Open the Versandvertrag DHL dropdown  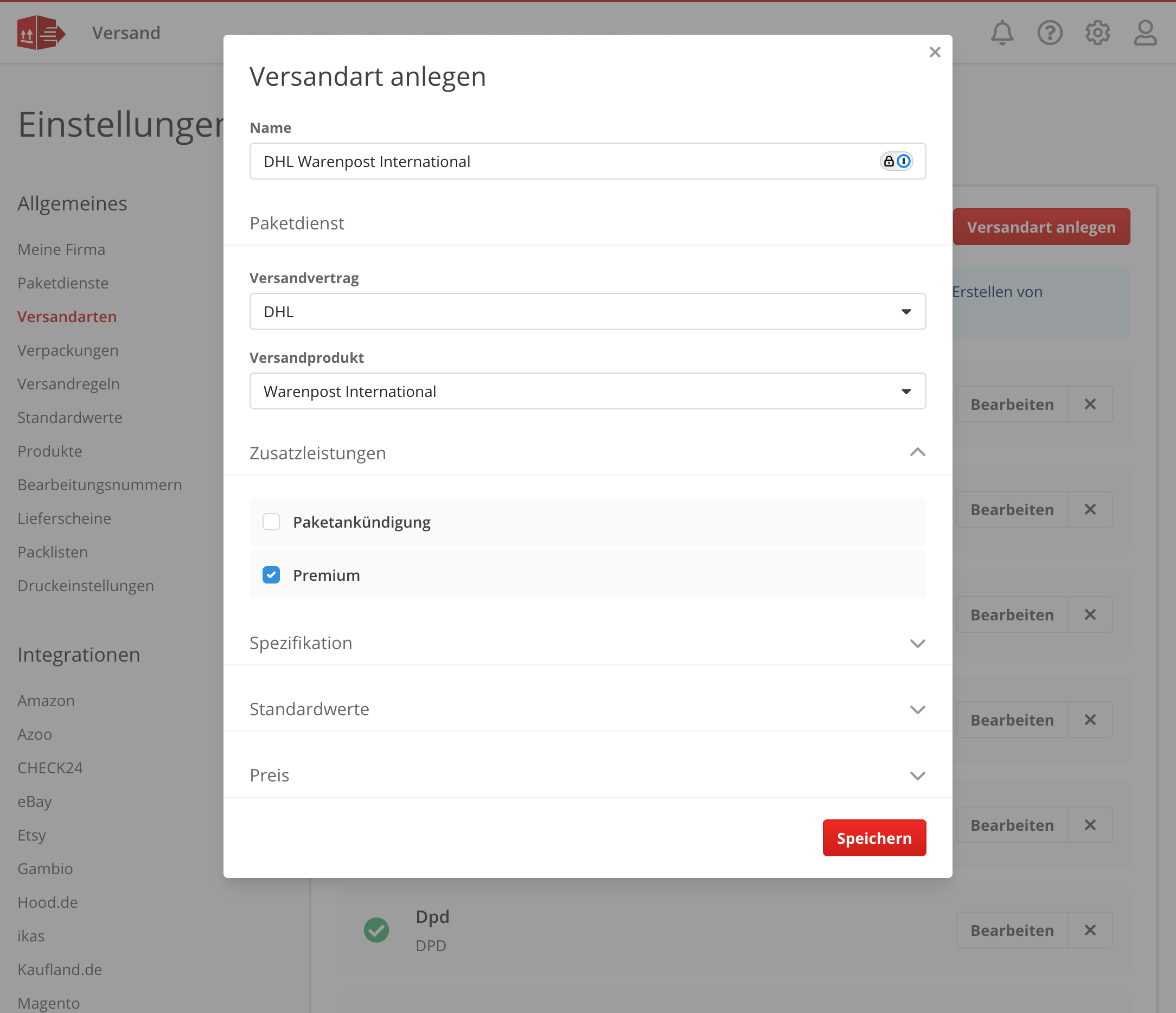587,312
